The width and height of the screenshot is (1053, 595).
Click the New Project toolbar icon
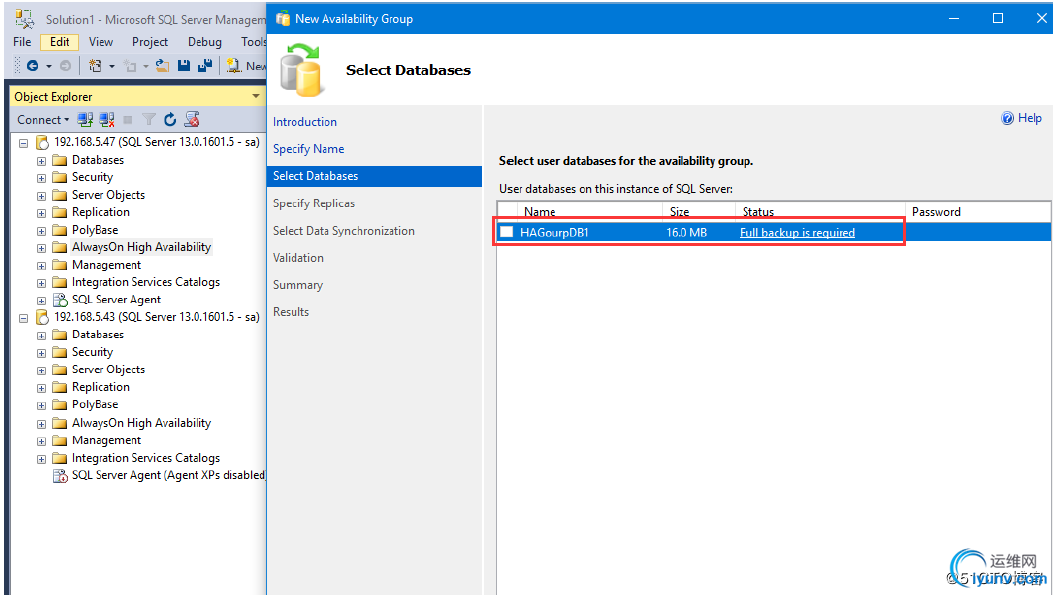pyautogui.click(x=95, y=66)
